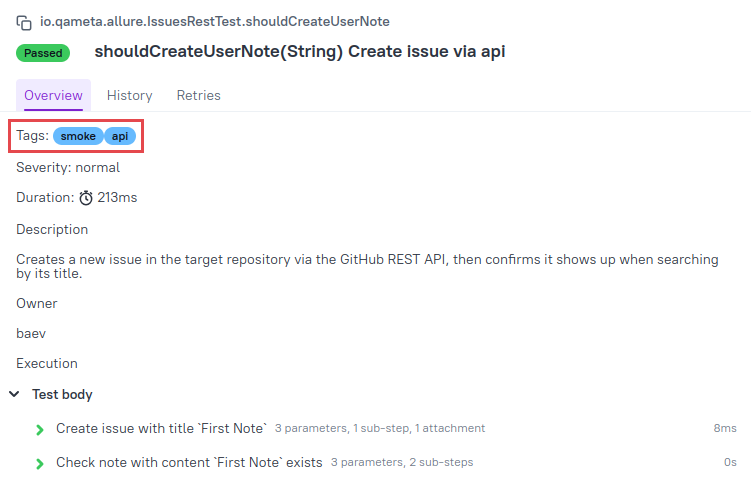The image size is (751, 503).
Task: Click the 3 parameters, 2 sub-steps summary
Action: pos(402,462)
